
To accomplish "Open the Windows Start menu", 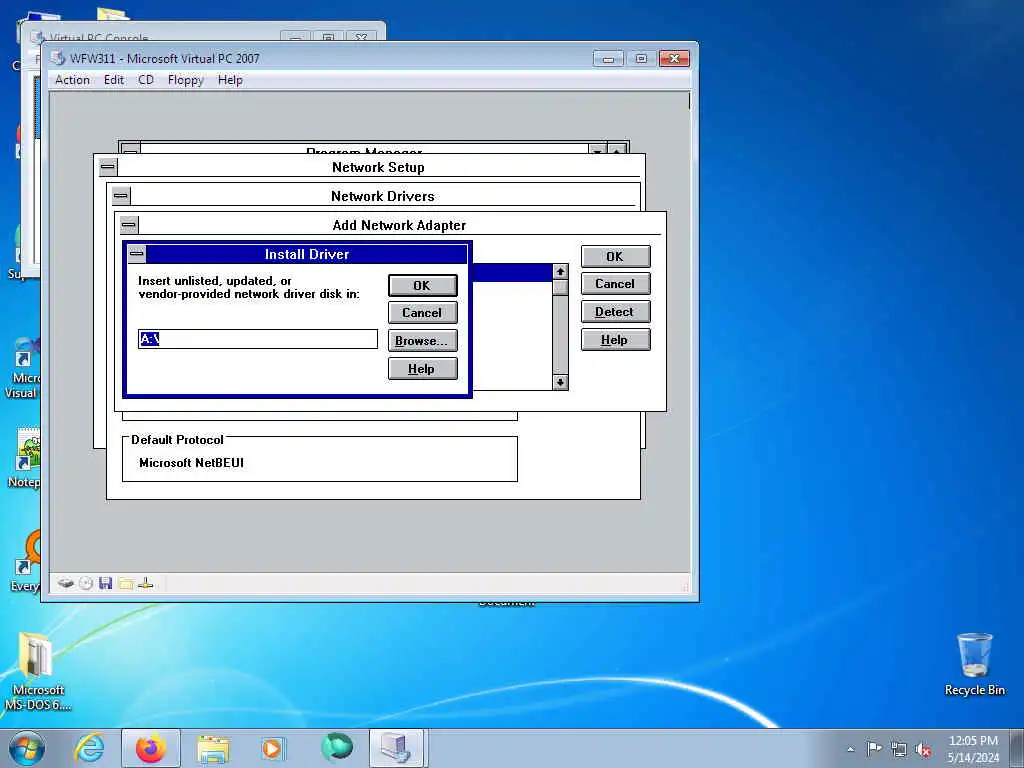I will [27, 748].
